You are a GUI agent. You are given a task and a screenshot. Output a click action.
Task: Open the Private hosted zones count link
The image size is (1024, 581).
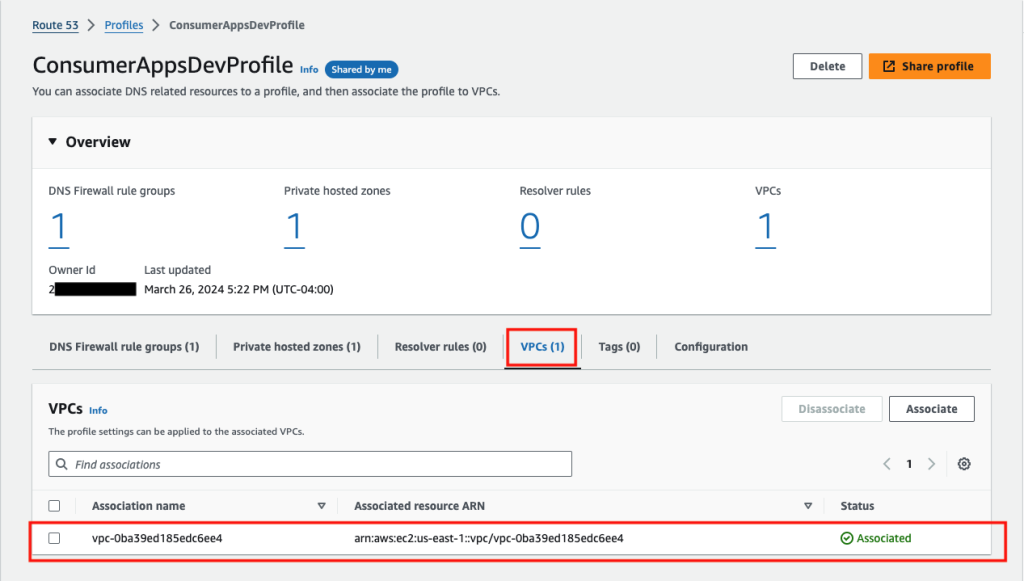(x=294, y=228)
